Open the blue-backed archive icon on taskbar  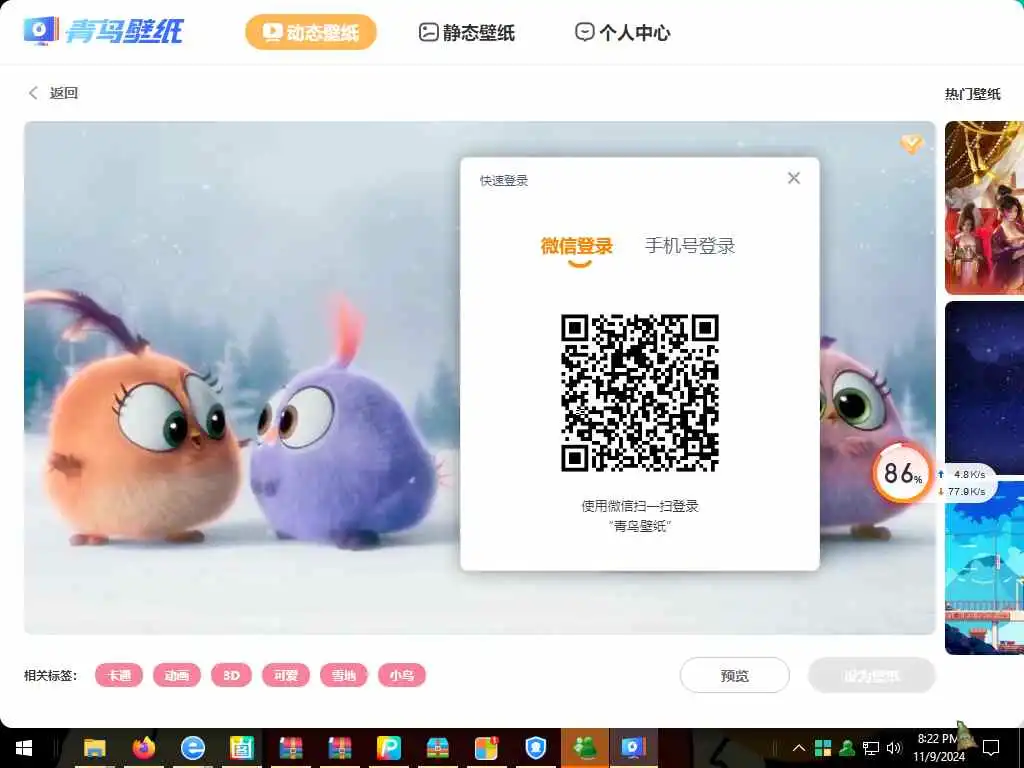438,748
